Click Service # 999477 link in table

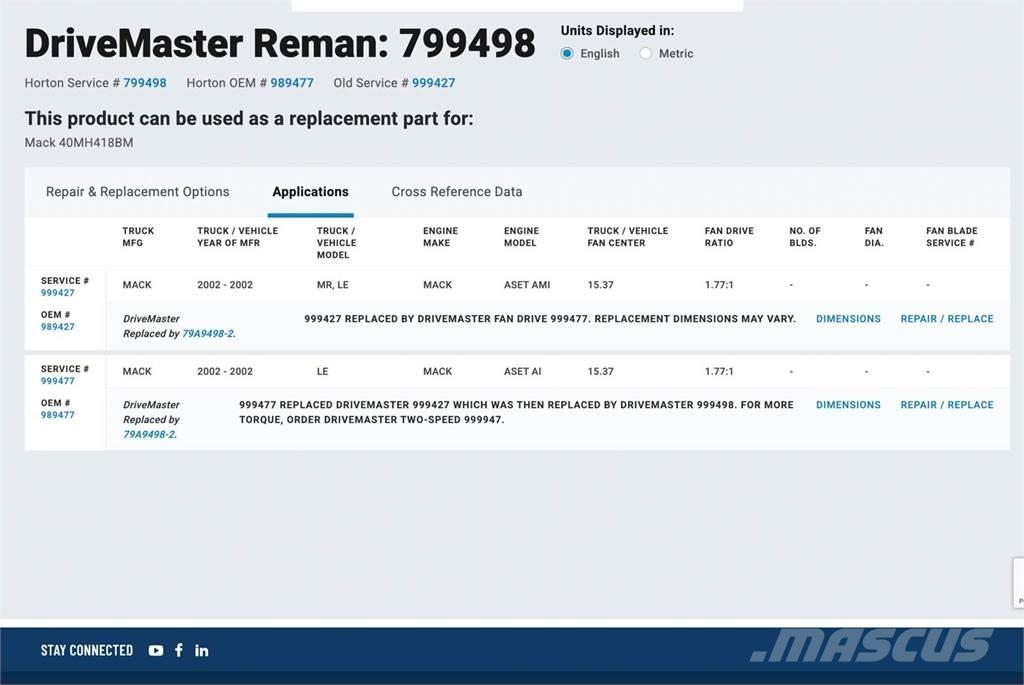tap(58, 381)
